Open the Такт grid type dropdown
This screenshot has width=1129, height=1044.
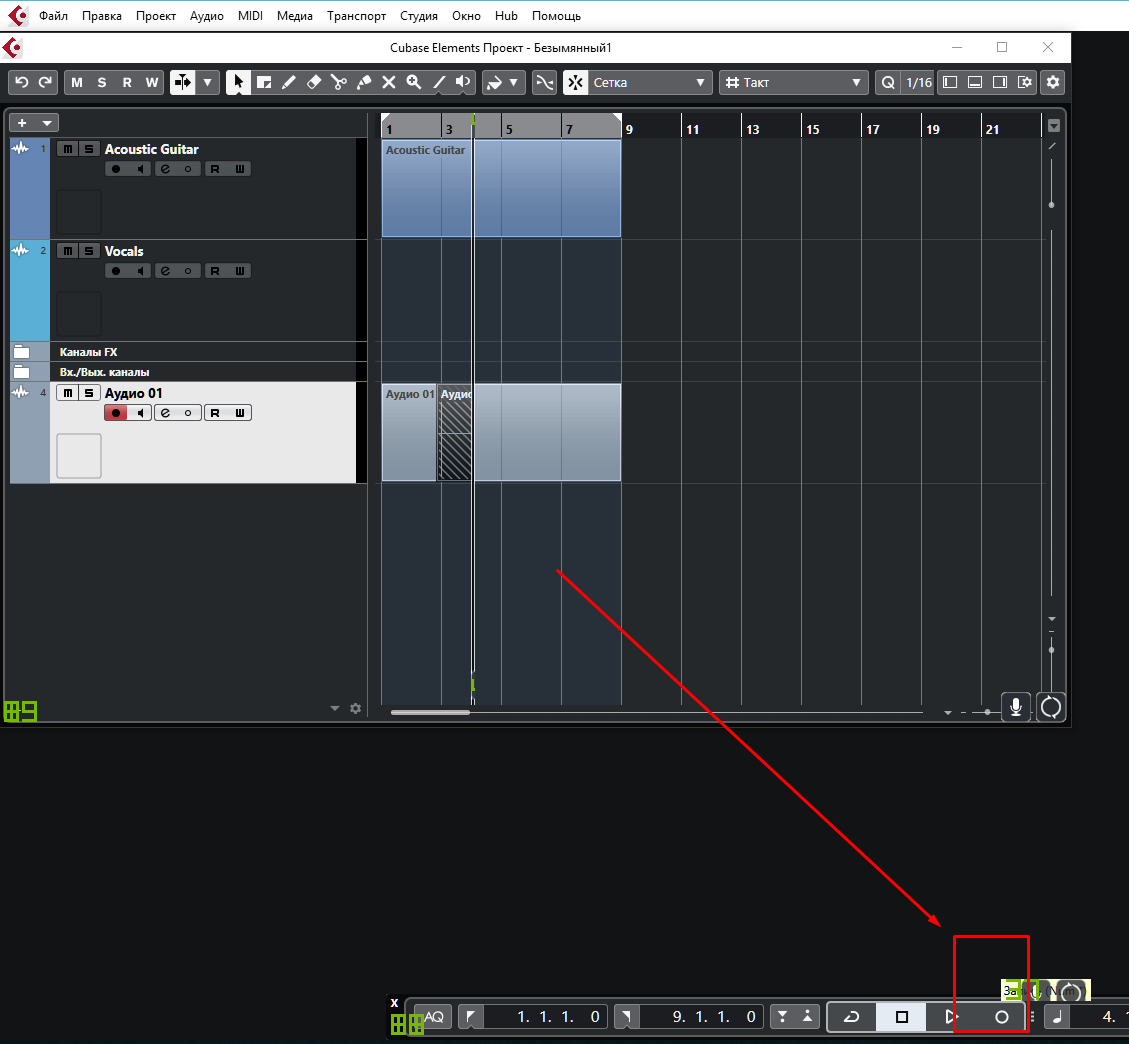[x=795, y=82]
